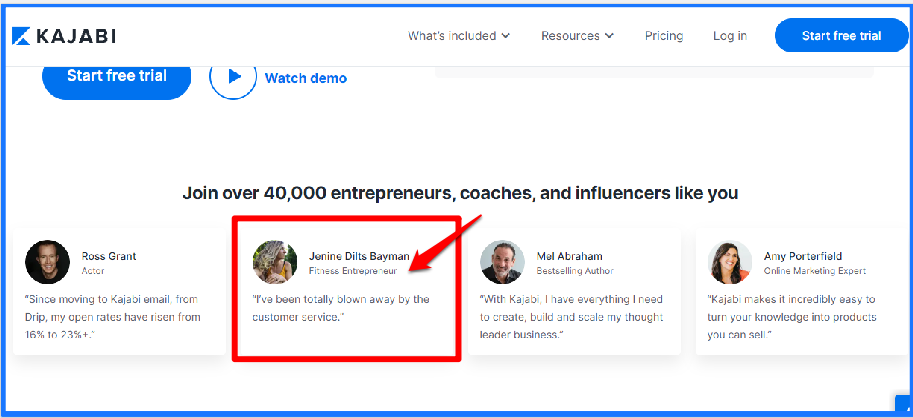Image resolution: width=913 pixels, height=418 pixels.
Task: Click the Fitness Entrepreneur subtitle
Action: click(353, 271)
